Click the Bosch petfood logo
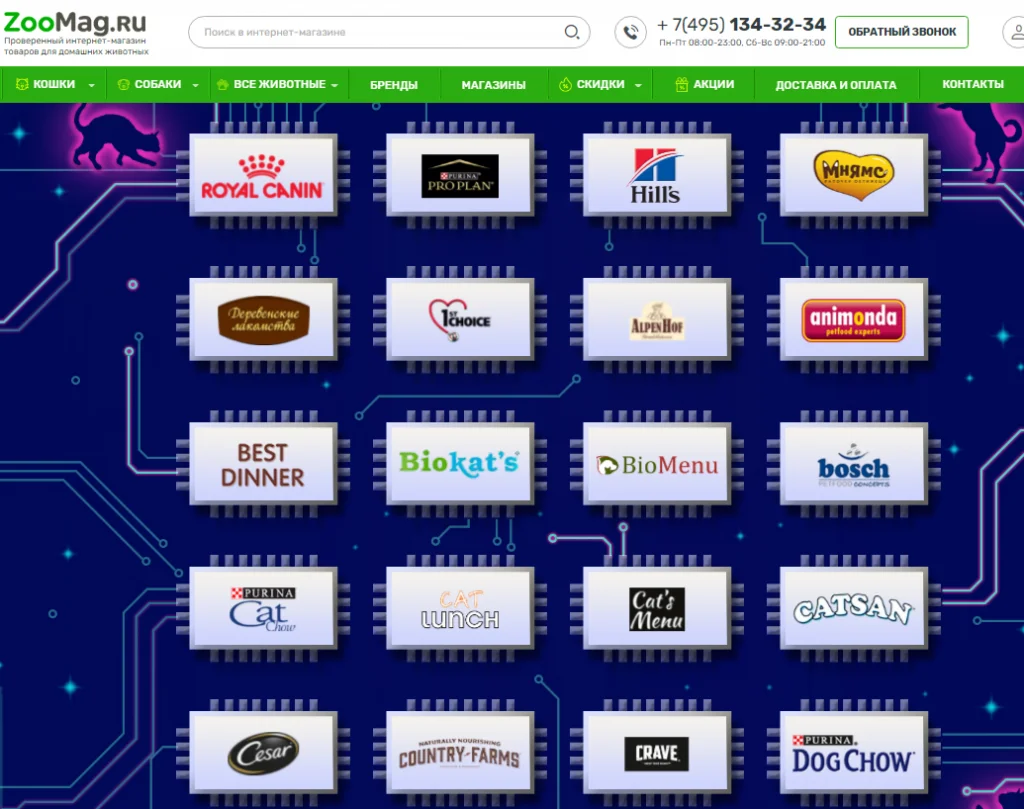This screenshot has height=809, width=1024. pyautogui.click(x=853, y=465)
